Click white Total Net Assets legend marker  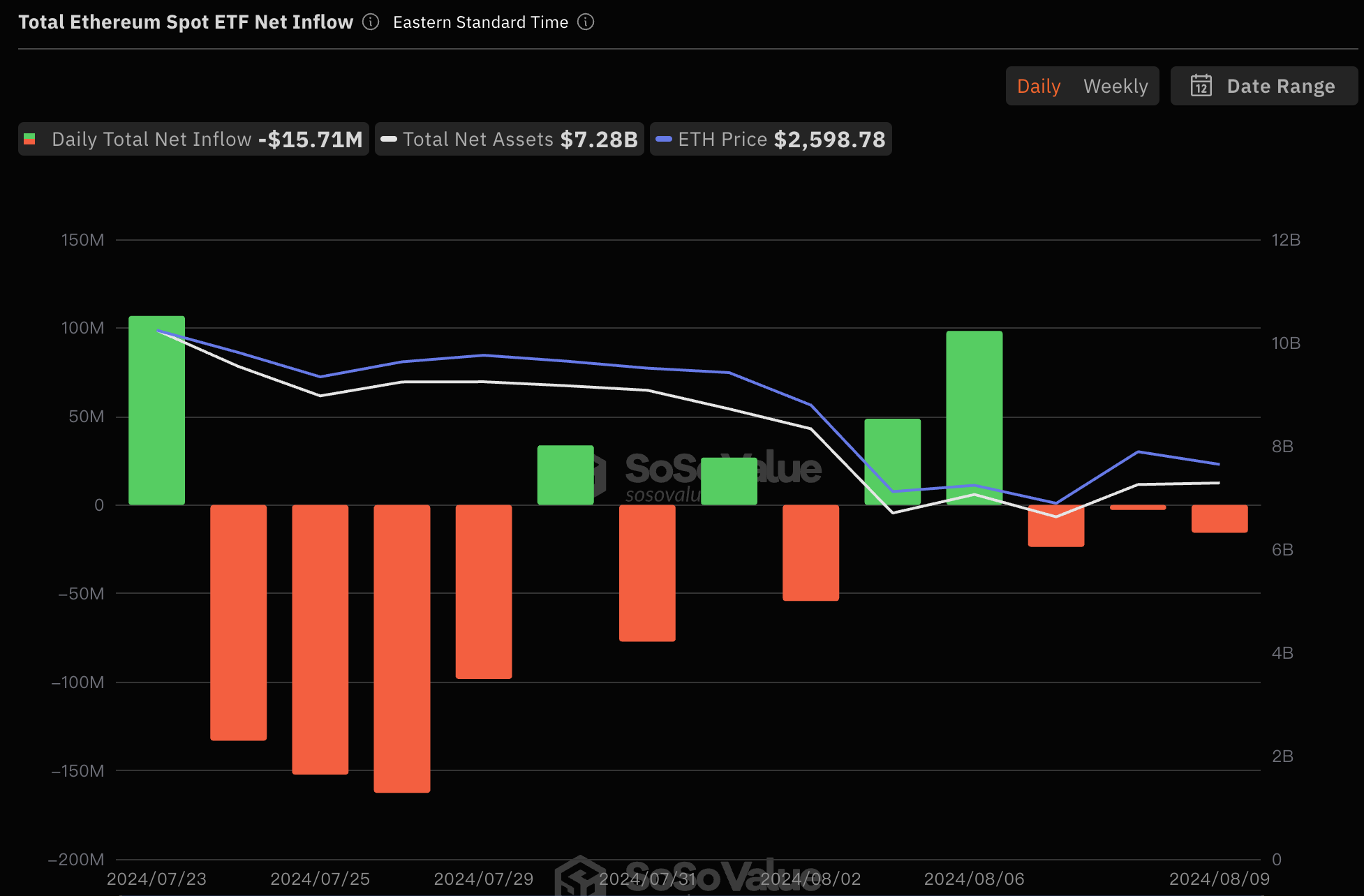tap(389, 139)
